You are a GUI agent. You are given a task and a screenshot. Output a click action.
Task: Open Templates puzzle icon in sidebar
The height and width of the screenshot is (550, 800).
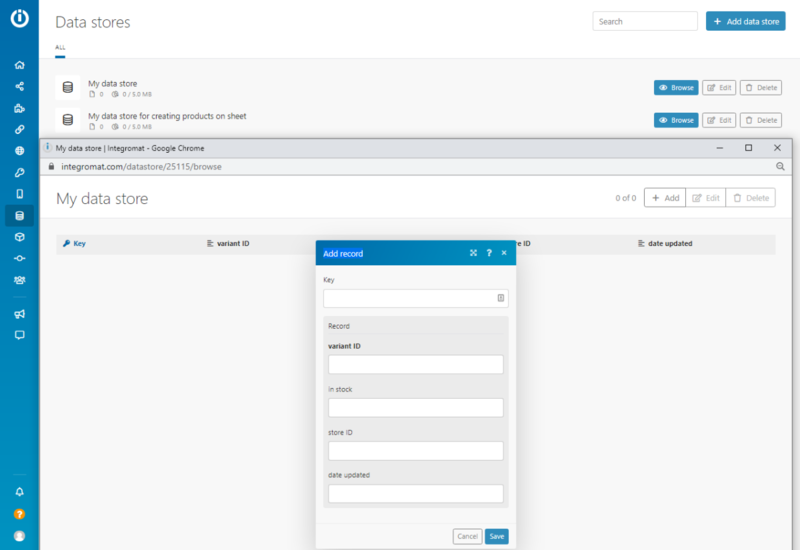(x=19, y=108)
